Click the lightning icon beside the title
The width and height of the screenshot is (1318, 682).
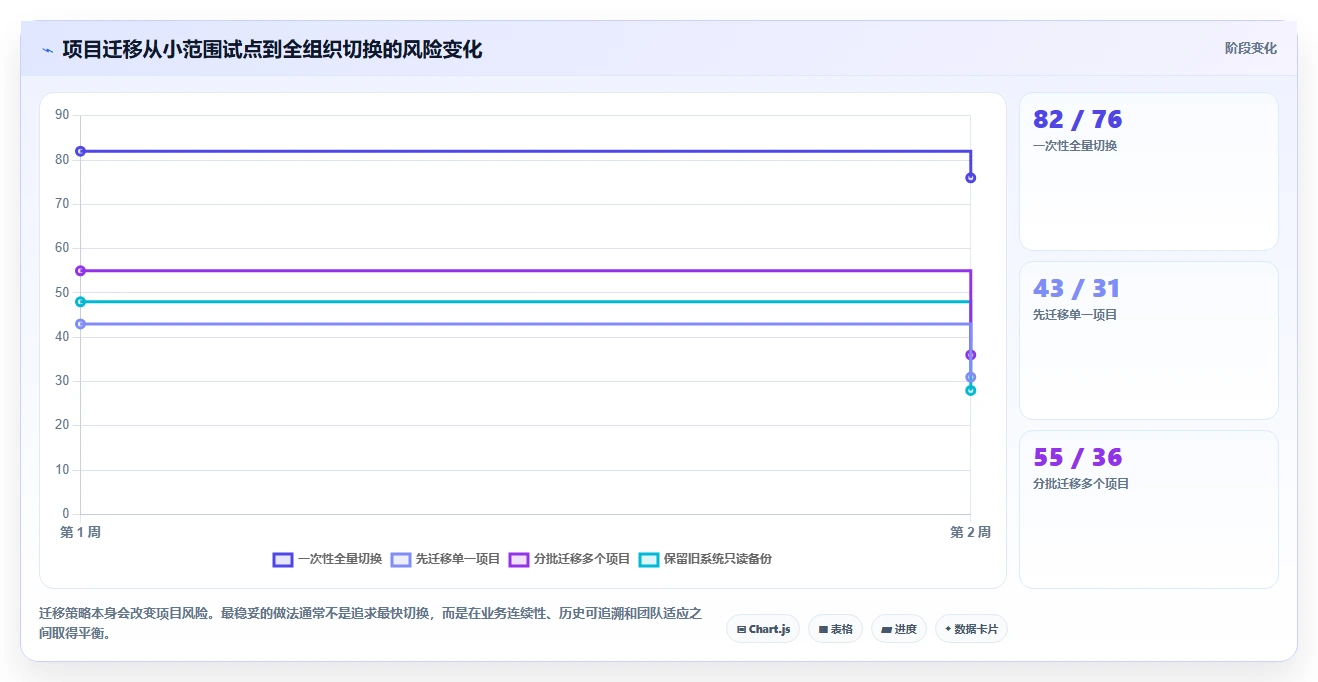(48, 50)
